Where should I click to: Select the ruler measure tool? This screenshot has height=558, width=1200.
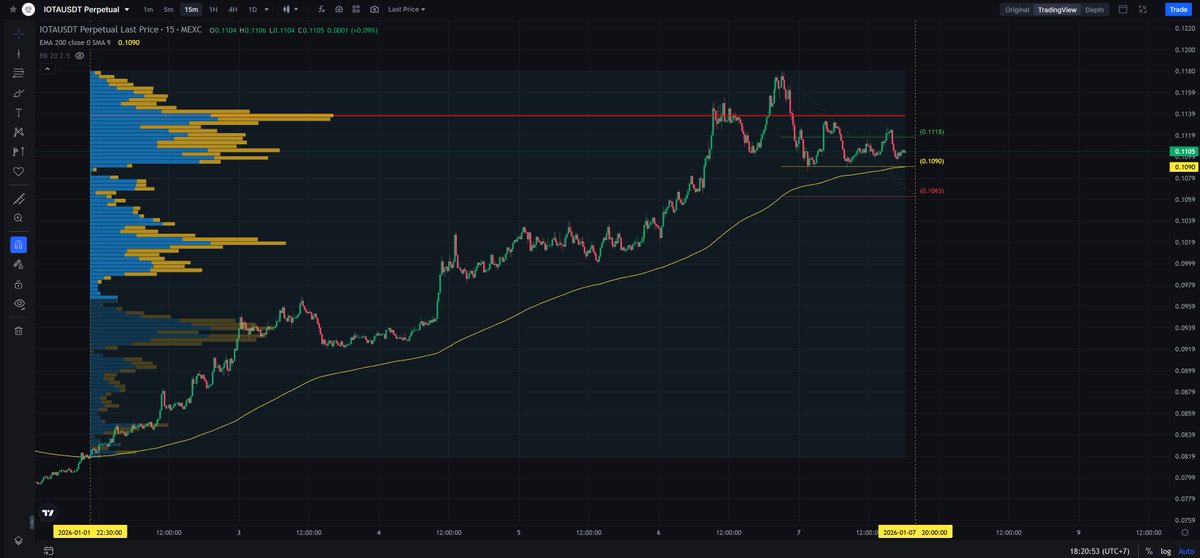pyautogui.click(x=19, y=198)
